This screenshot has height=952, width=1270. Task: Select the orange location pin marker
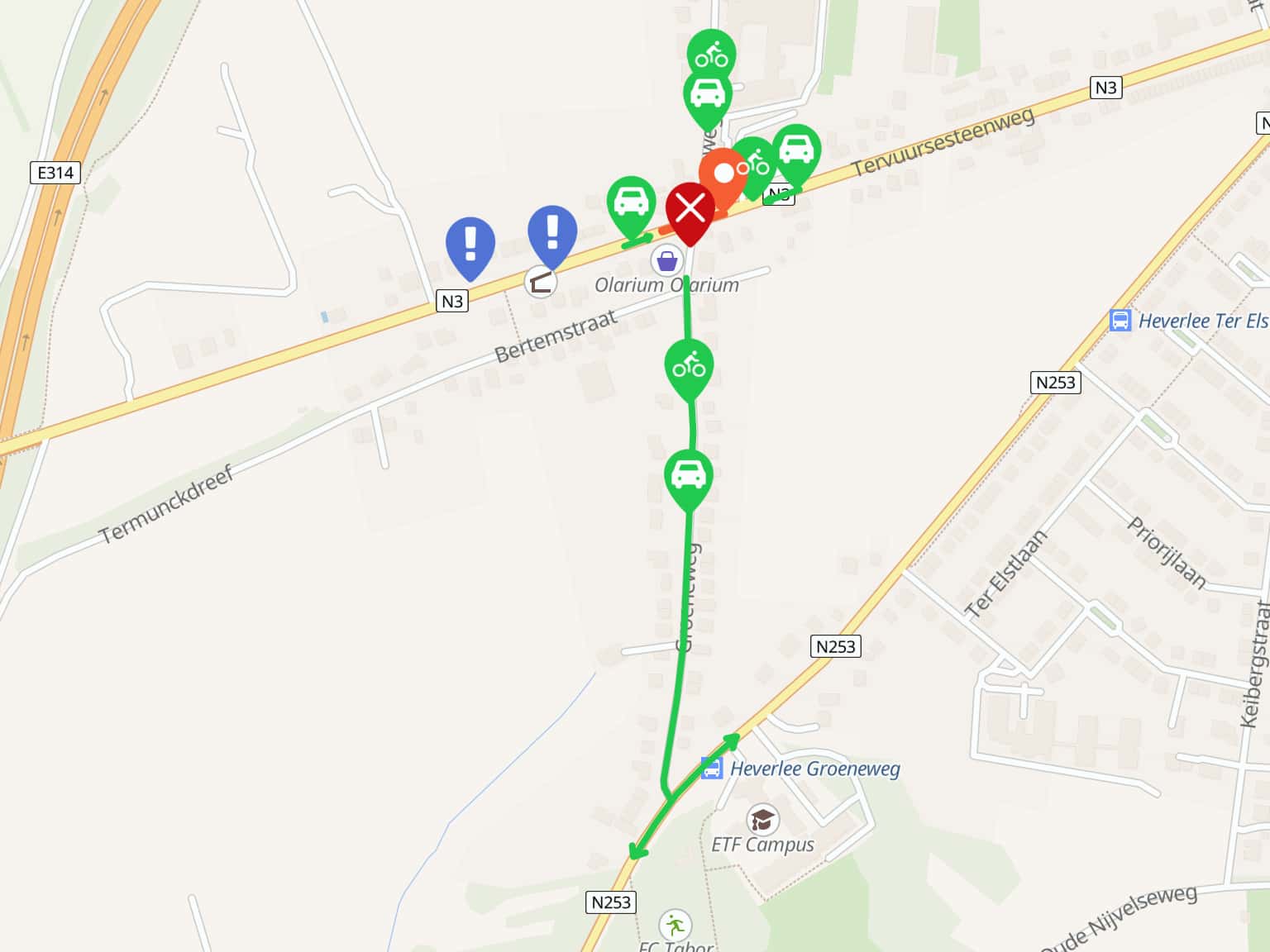click(723, 177)
